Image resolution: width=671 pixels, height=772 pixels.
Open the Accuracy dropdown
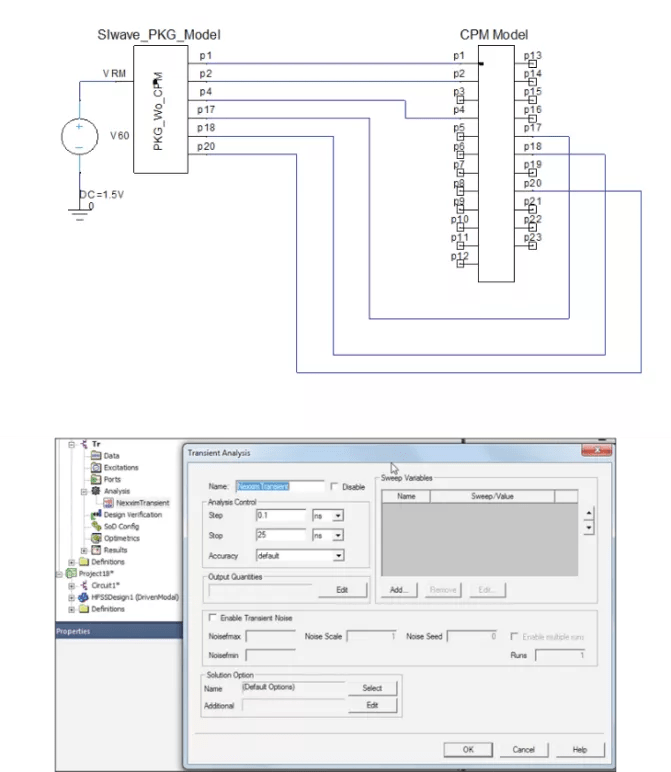coord(338,555)
